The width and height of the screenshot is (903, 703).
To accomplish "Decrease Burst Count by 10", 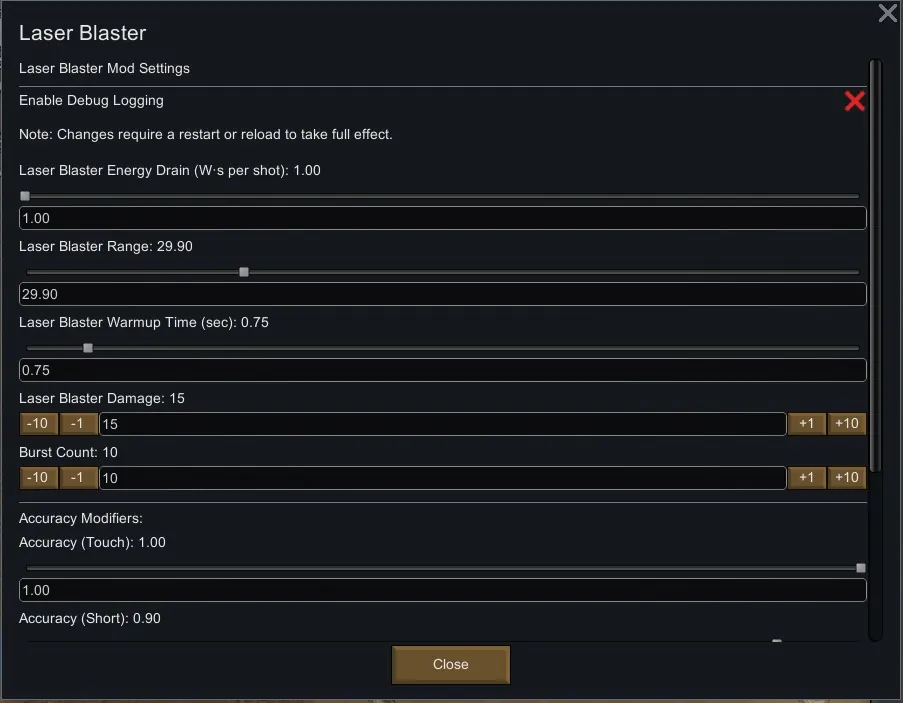I will click(38, 478).
